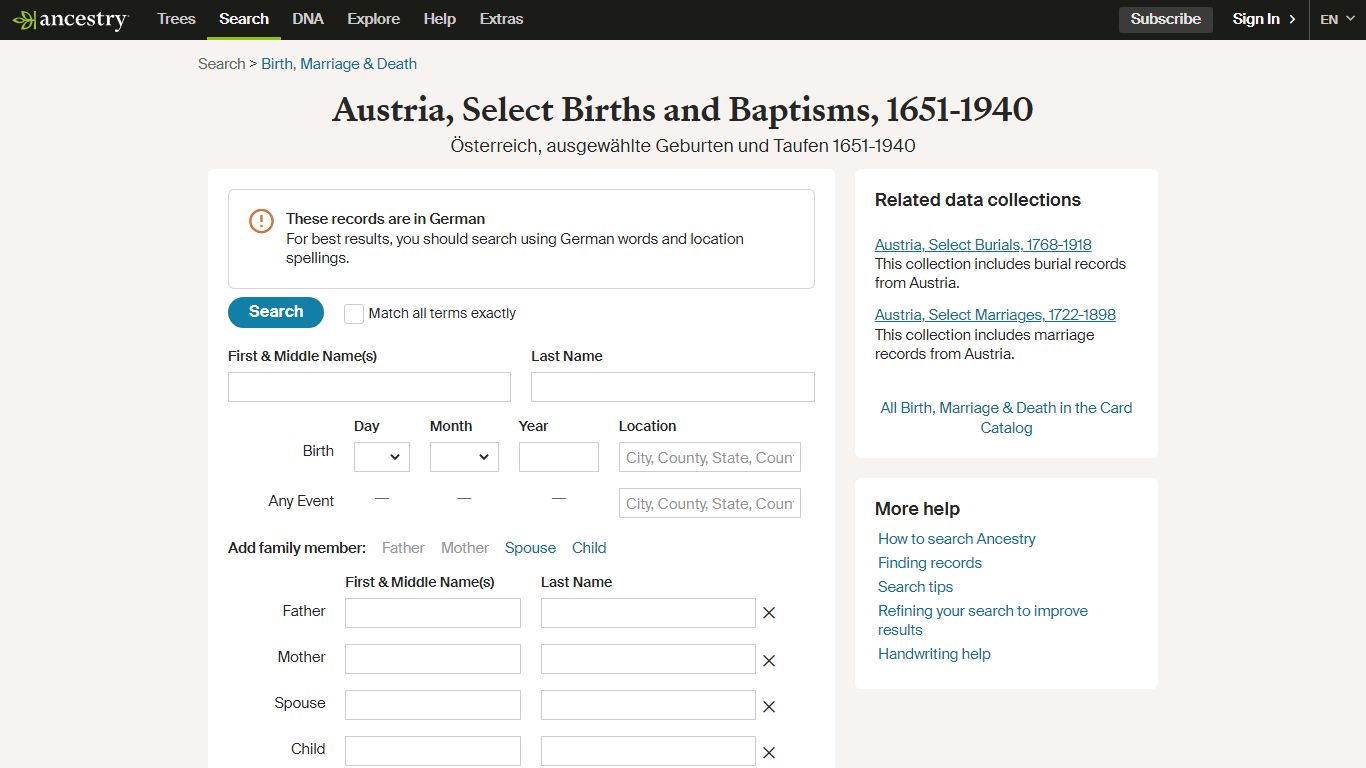
Task: Open the DNA menu
Action: pyautogui.click(x=308, y=19)
